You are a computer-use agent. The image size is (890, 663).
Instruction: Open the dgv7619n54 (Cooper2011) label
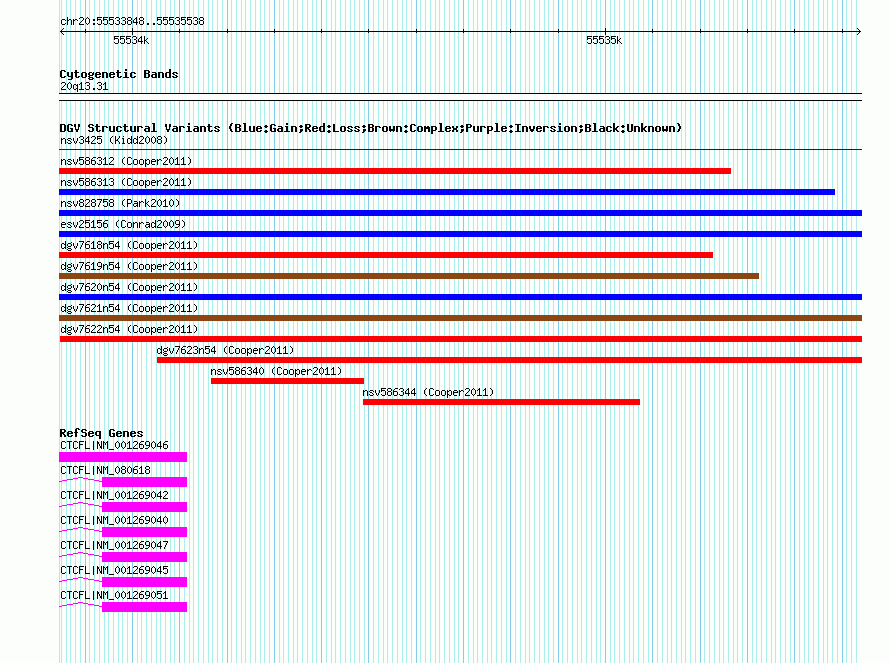(x=129, y=266)
